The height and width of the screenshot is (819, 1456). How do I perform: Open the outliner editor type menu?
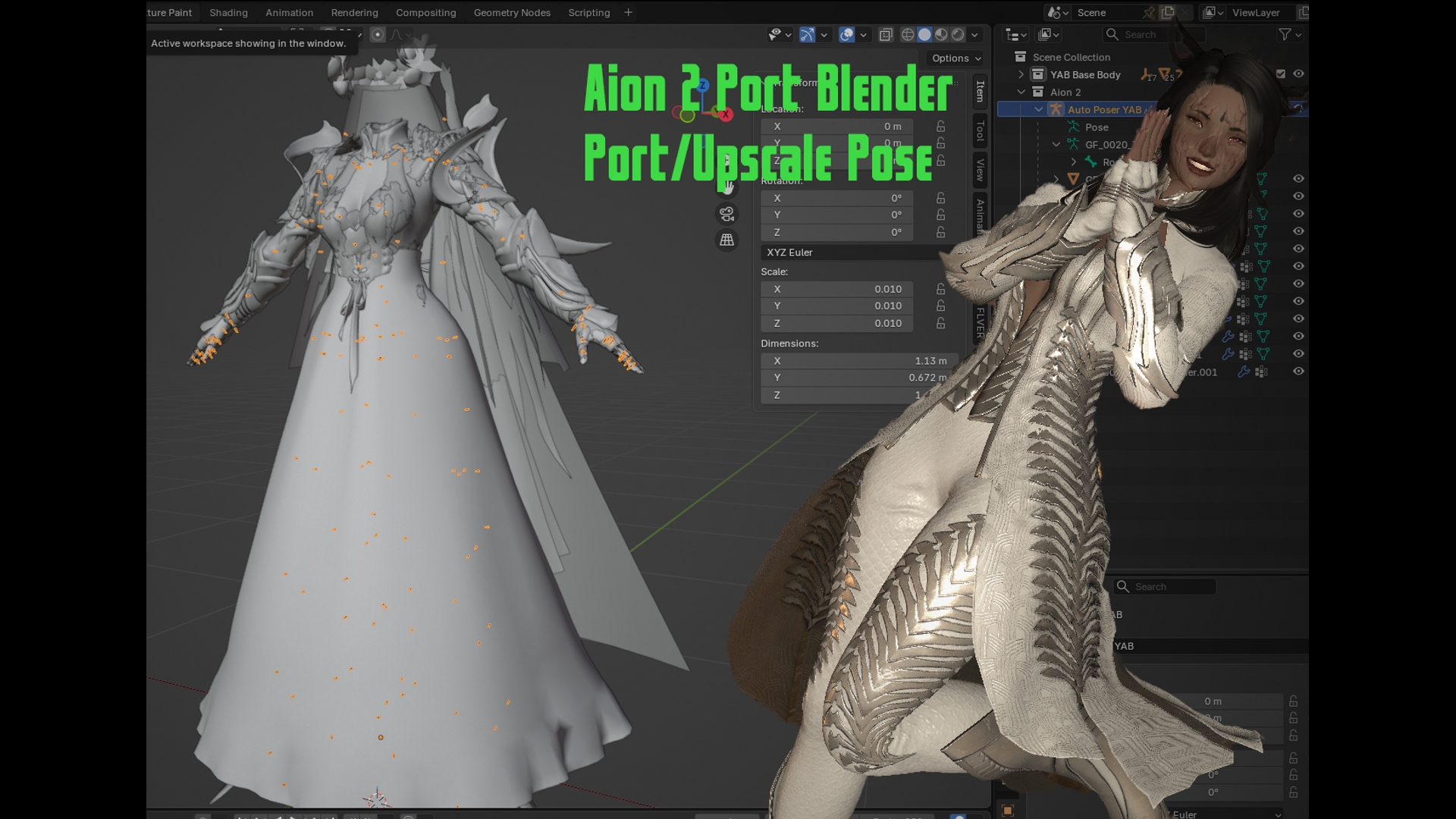(1015, 35)
